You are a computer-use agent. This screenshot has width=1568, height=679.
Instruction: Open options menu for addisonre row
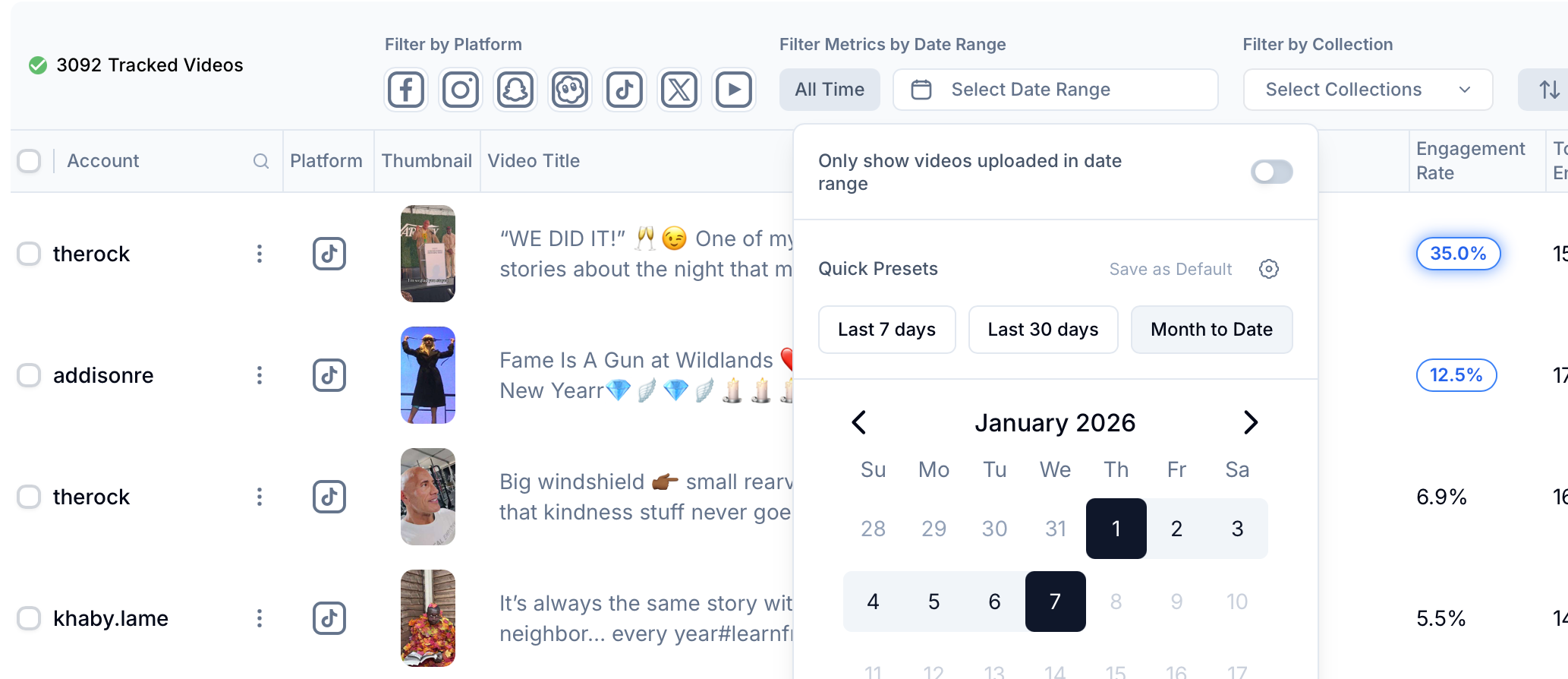coord(260,375)
